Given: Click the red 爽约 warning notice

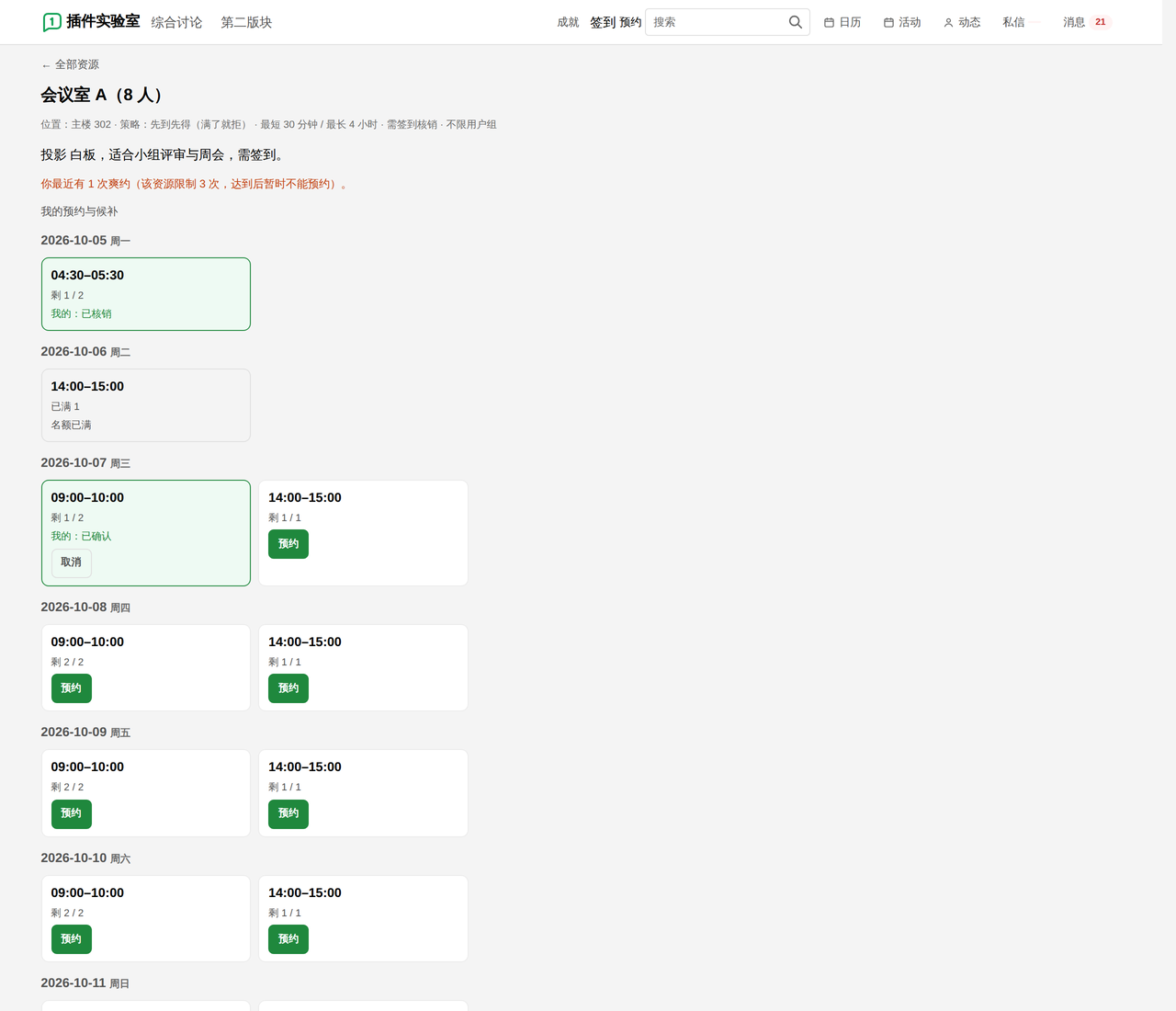Looking at the screenshot, I should [195, 184].
